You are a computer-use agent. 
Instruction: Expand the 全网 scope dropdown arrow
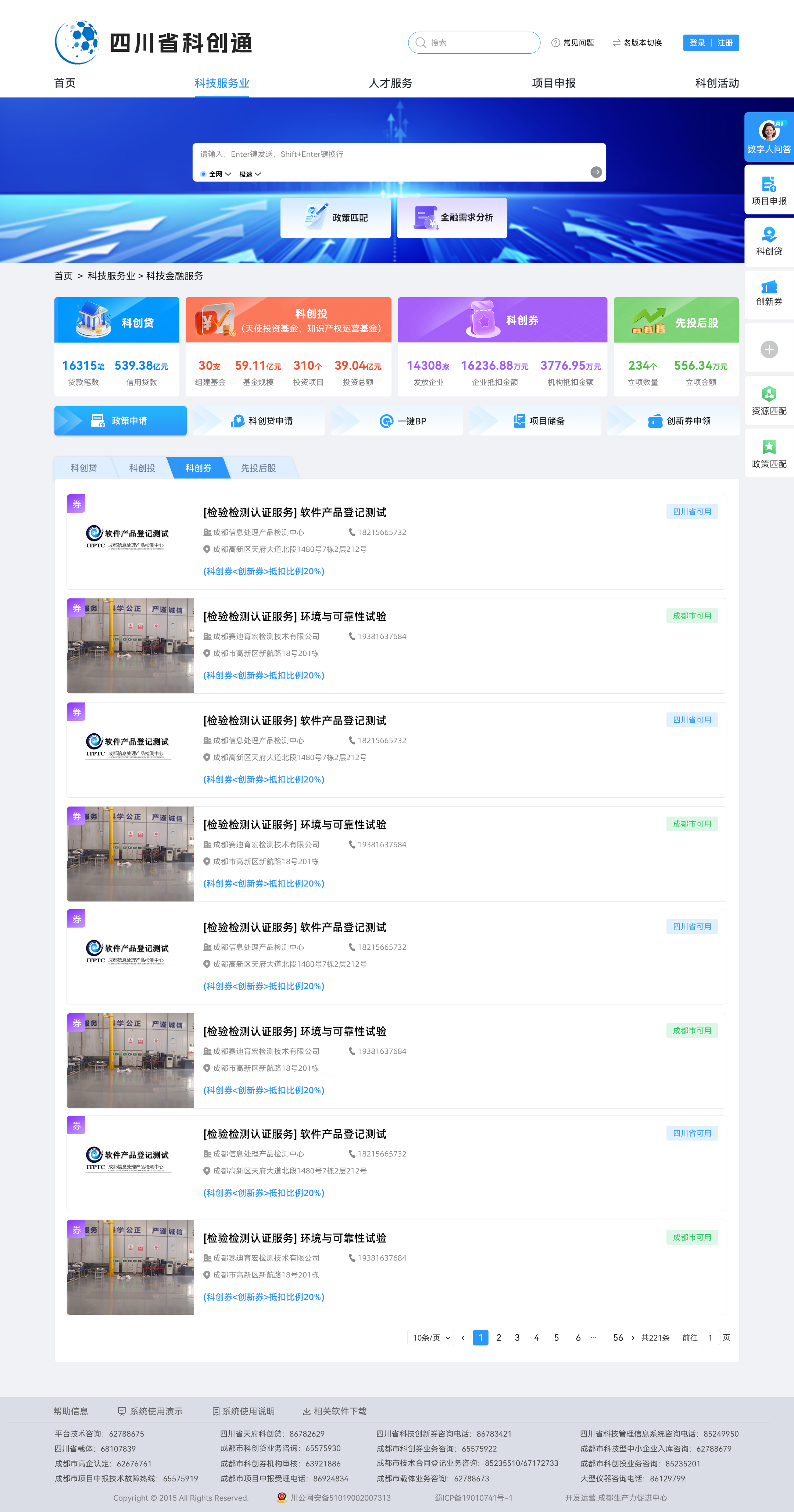(x=228, y=174)
